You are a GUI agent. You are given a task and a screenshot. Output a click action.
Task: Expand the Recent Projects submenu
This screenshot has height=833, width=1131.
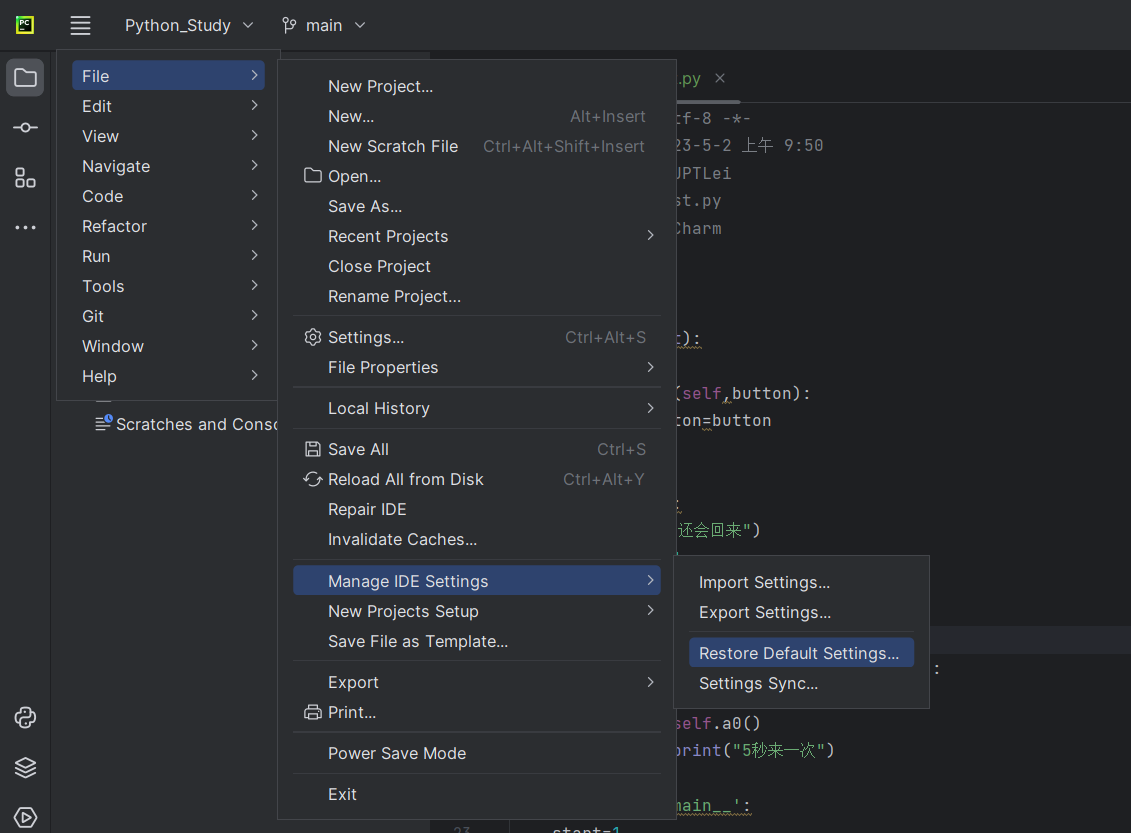(x=651, y=236)
